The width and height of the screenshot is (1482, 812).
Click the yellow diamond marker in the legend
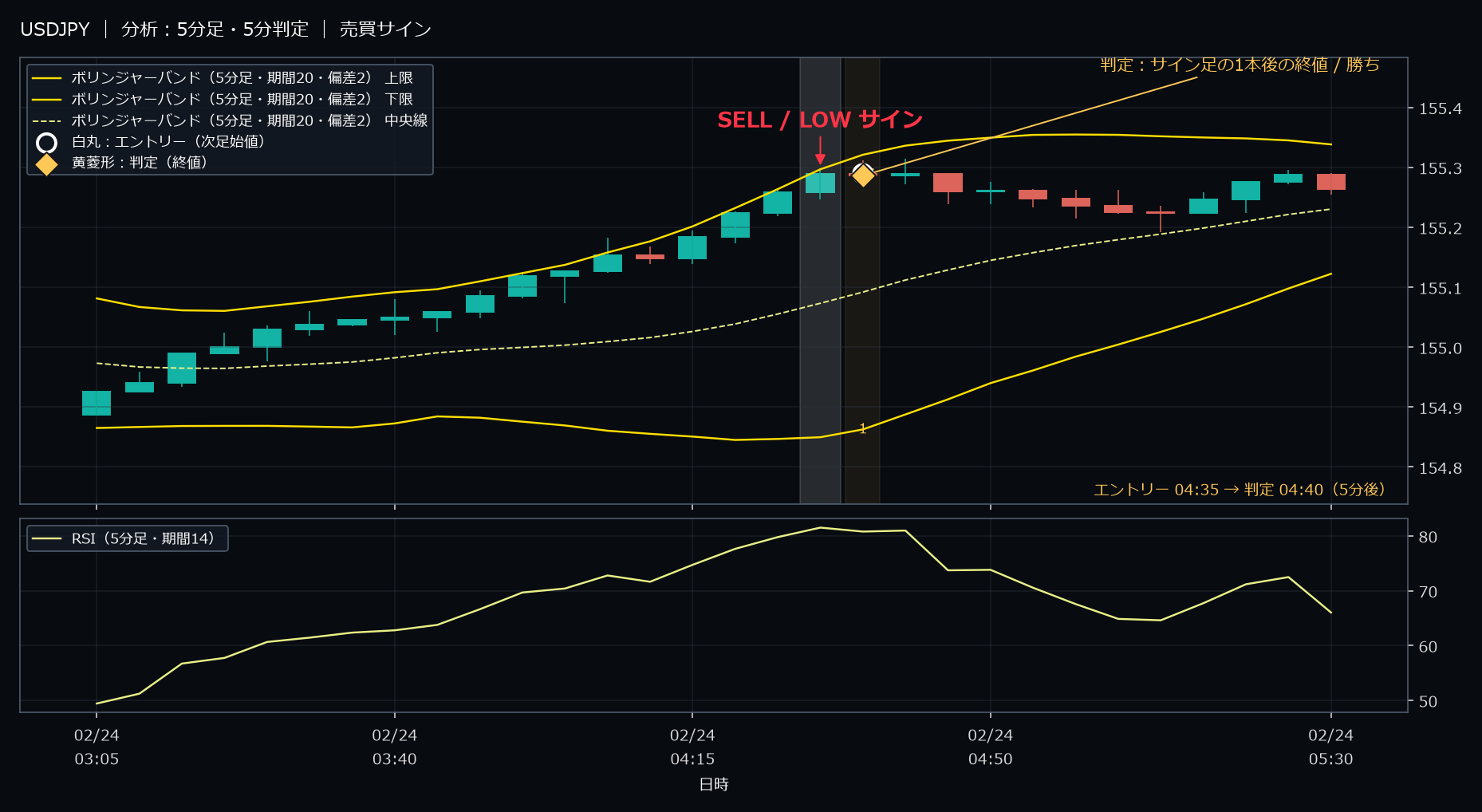click(47, 164)
